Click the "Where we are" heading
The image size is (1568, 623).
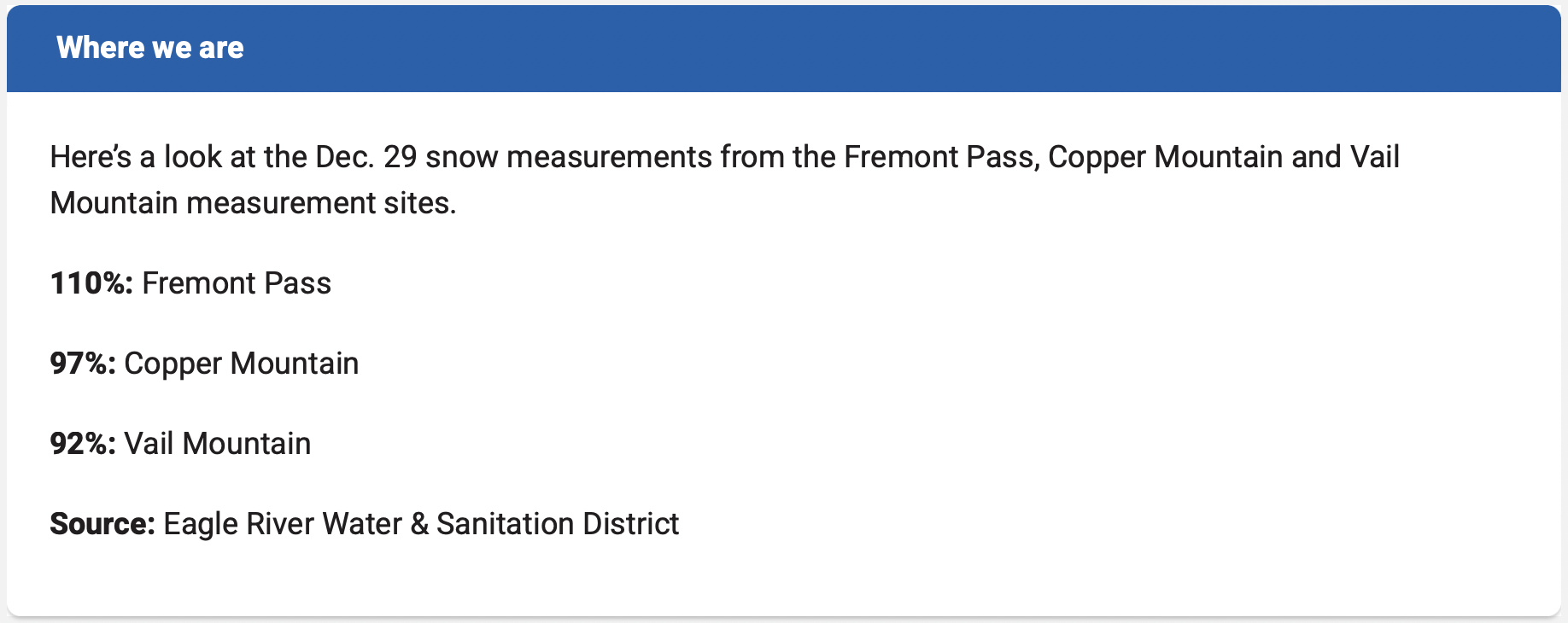coord(150,48)
